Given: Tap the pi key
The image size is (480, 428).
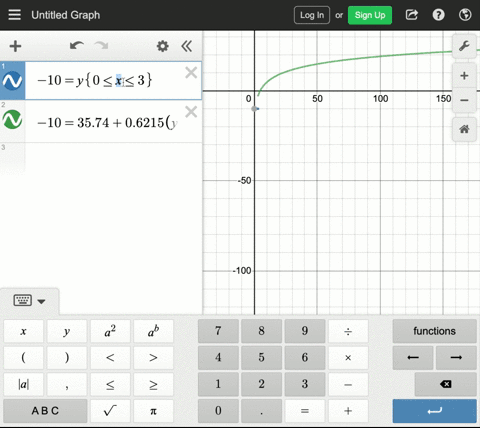Looking at the screenshot, I should click(x=153, y=411).
